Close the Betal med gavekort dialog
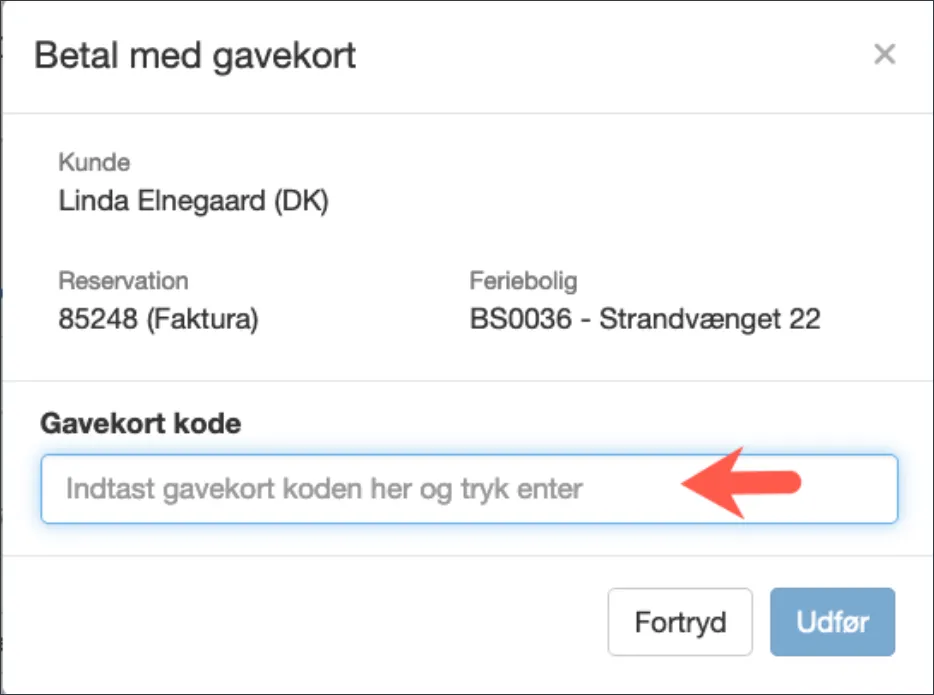 click(885, 55)
